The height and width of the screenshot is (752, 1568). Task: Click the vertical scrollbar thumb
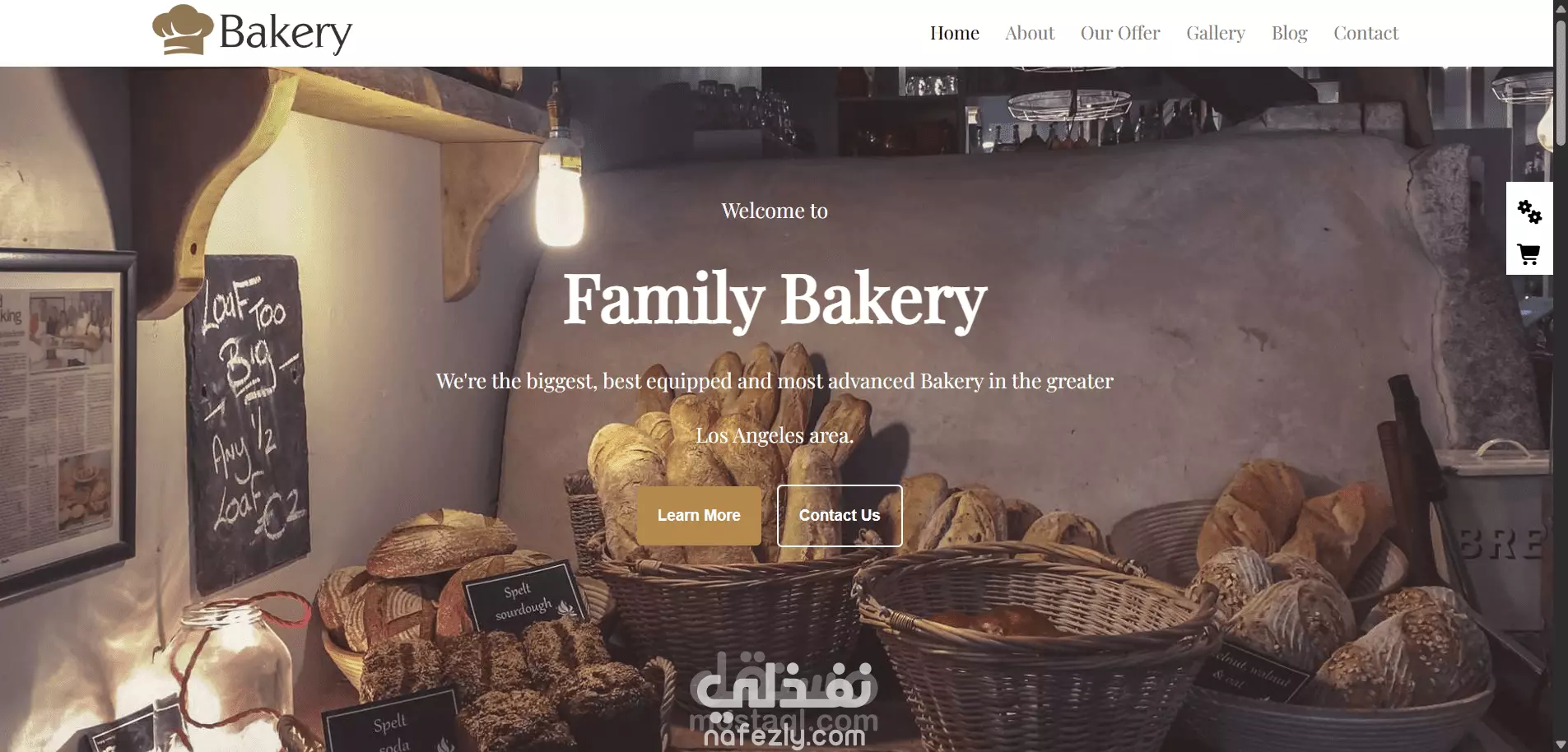pyautogui.click(x=1561, y=82)
